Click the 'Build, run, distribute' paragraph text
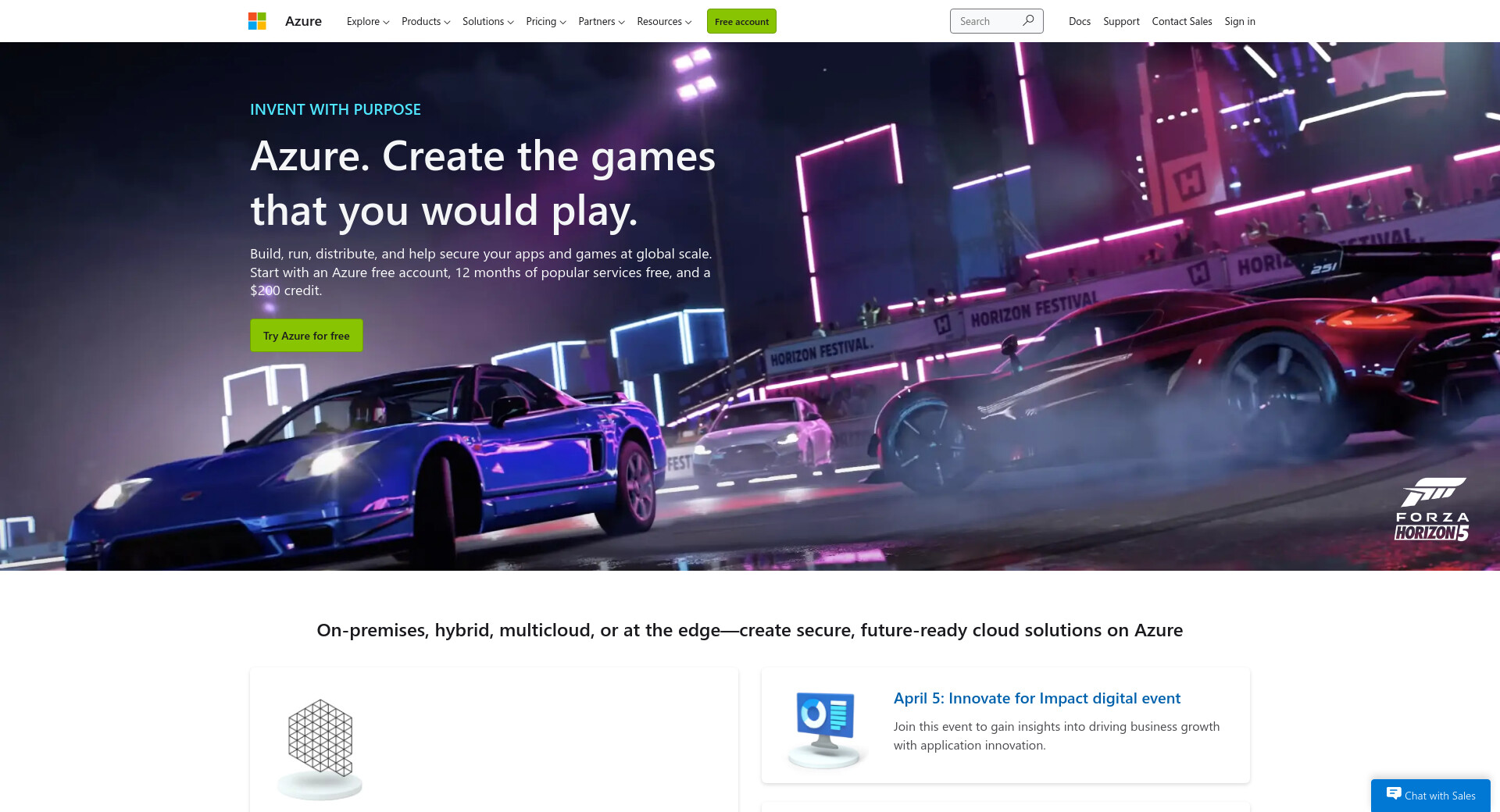 point(481,272)
